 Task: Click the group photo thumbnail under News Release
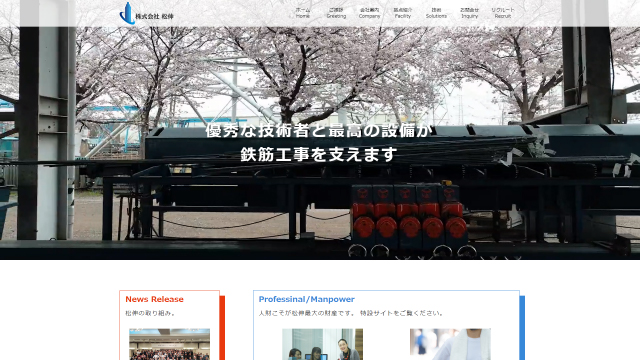(170, 344)
